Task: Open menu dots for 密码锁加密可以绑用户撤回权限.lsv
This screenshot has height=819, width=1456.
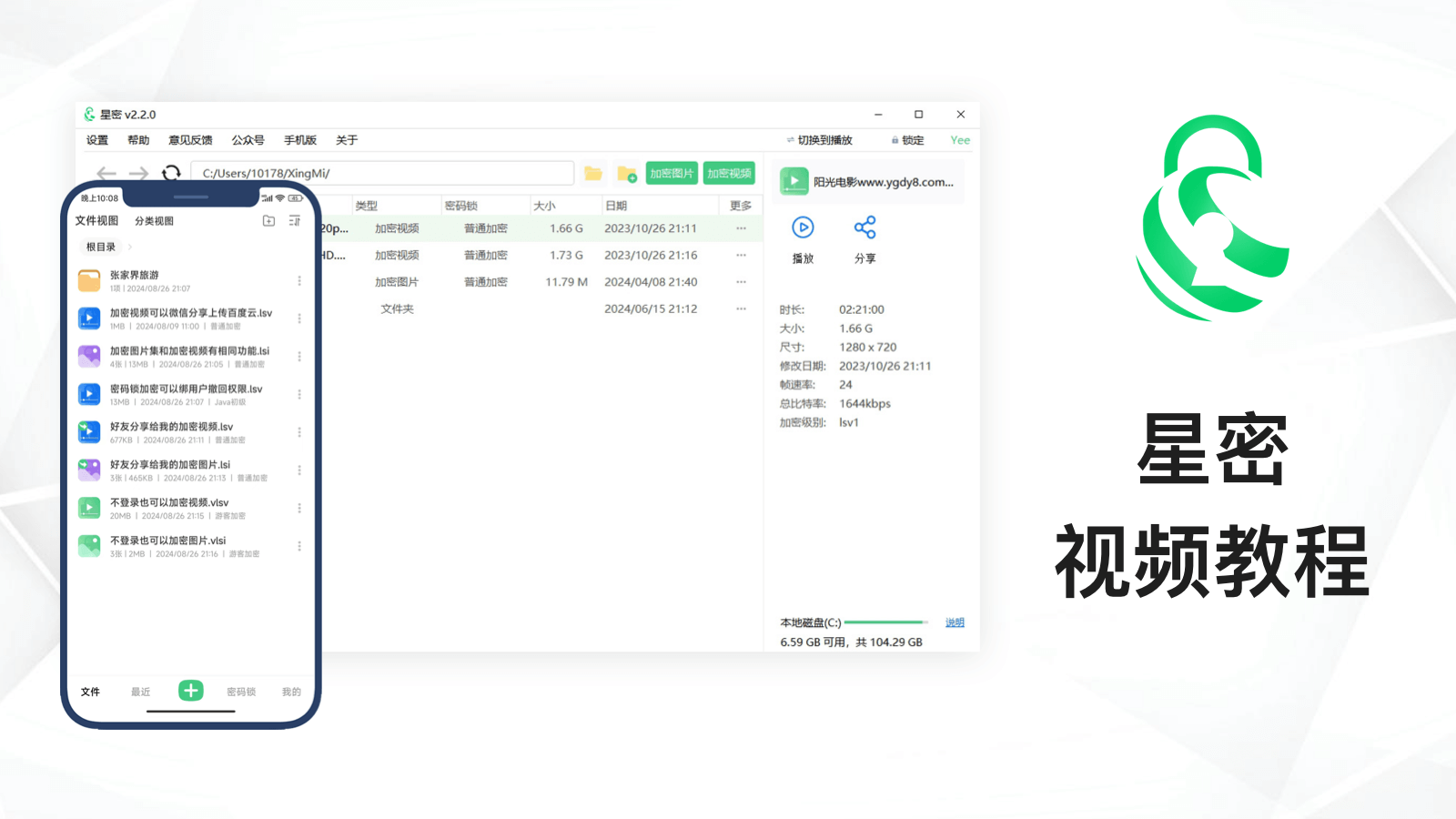Action: 299,395
